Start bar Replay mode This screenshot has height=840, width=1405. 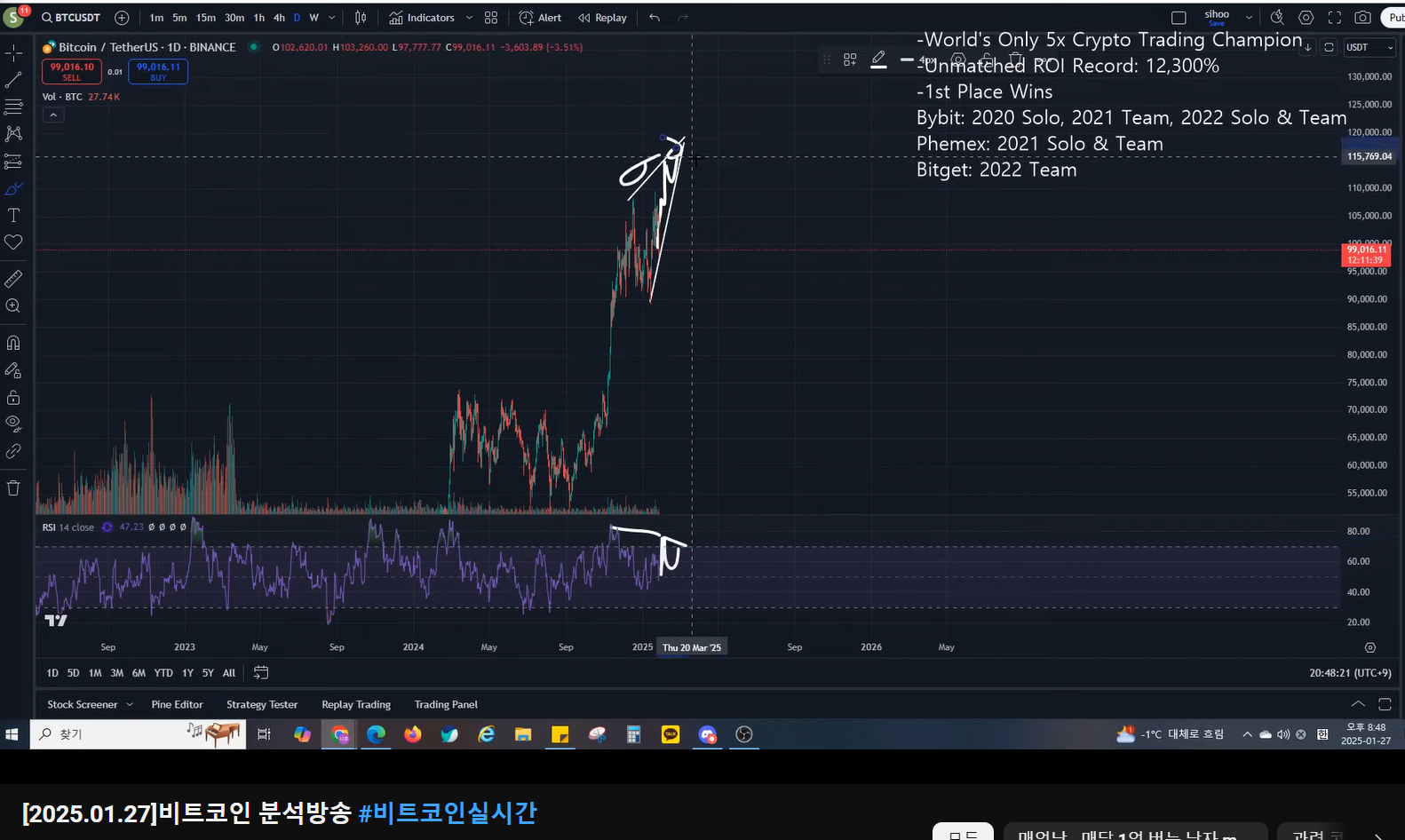click(x=602, y=18)
